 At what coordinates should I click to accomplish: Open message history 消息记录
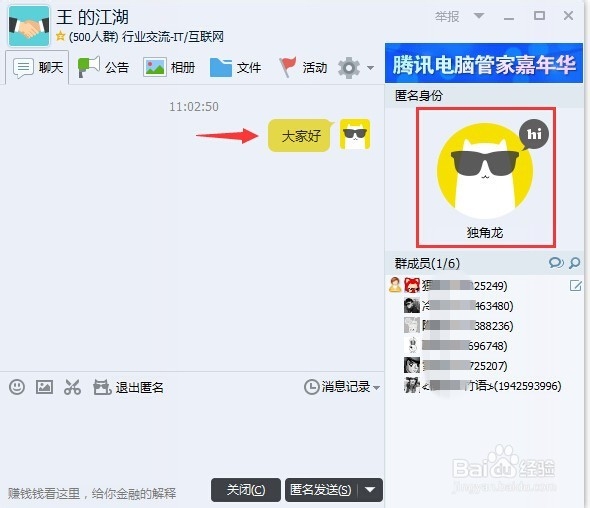click(x=338, y=387)
